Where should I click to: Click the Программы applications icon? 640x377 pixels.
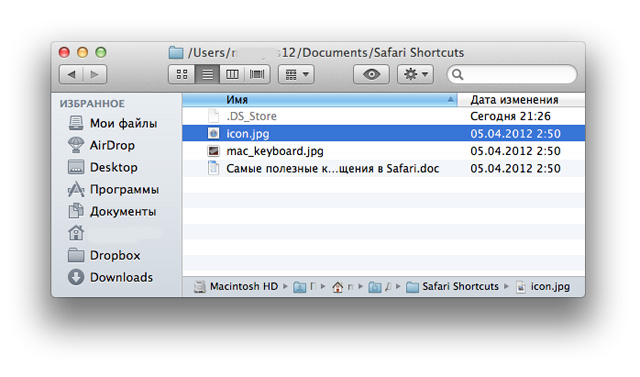pos(76,189)
